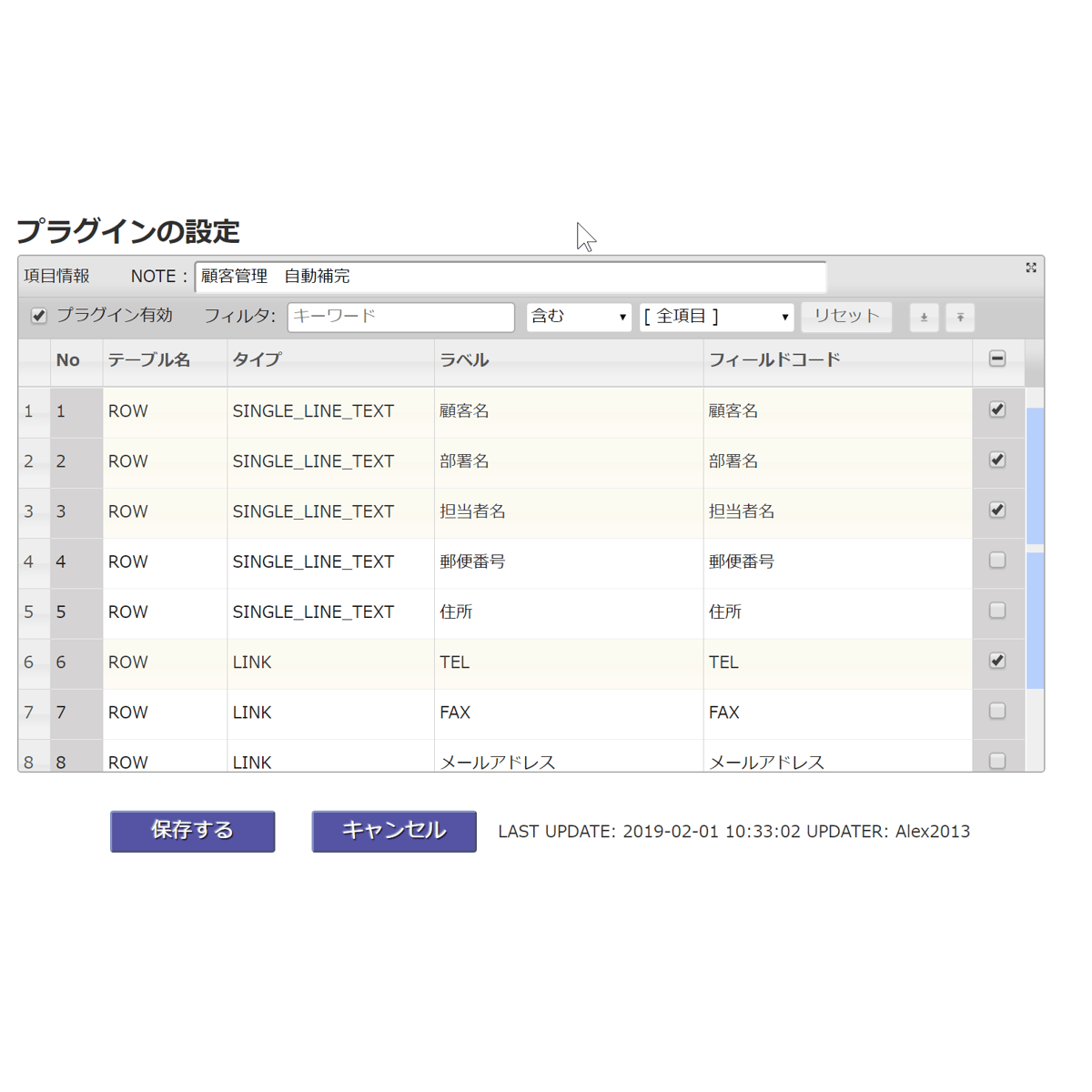Uncheck the 顧客名 row checkbox
The width and height of the screenshot is (1092, 1092).
click(997, 409)
